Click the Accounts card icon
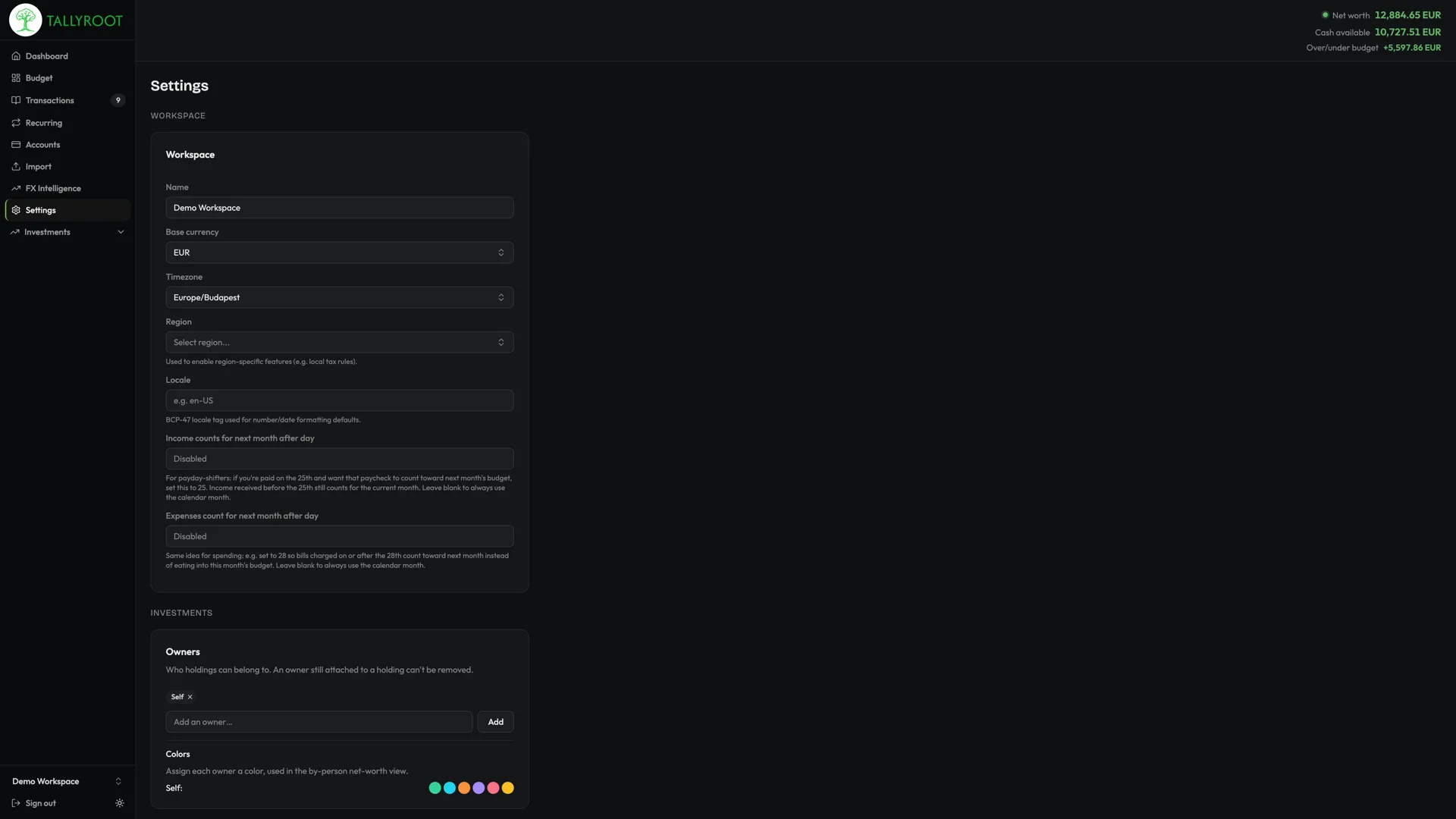 [16, 145]
